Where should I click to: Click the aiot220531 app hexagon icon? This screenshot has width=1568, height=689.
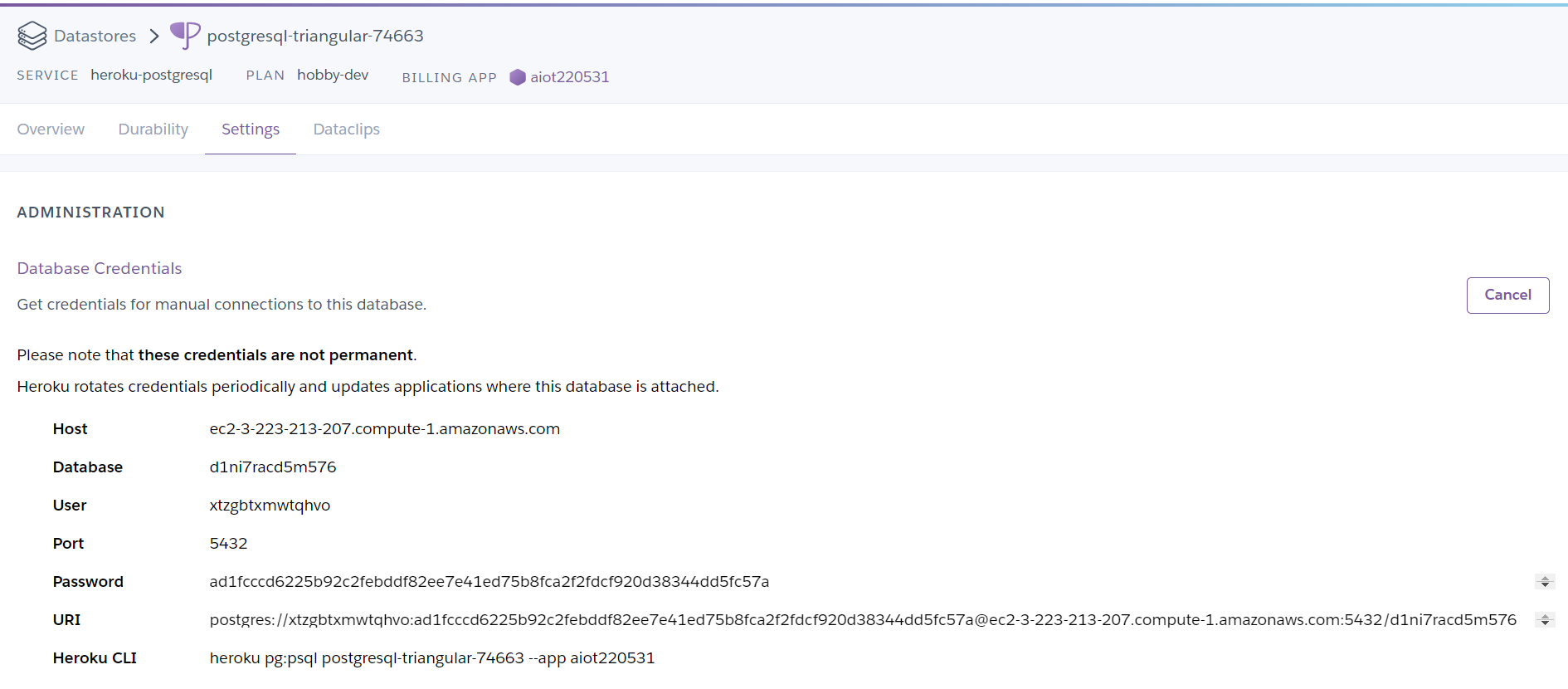518,77
